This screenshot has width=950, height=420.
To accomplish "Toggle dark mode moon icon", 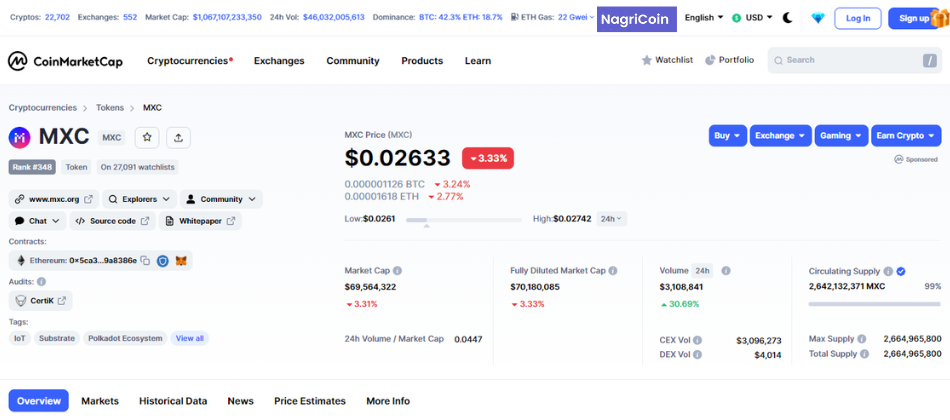I will pos(788,18).
